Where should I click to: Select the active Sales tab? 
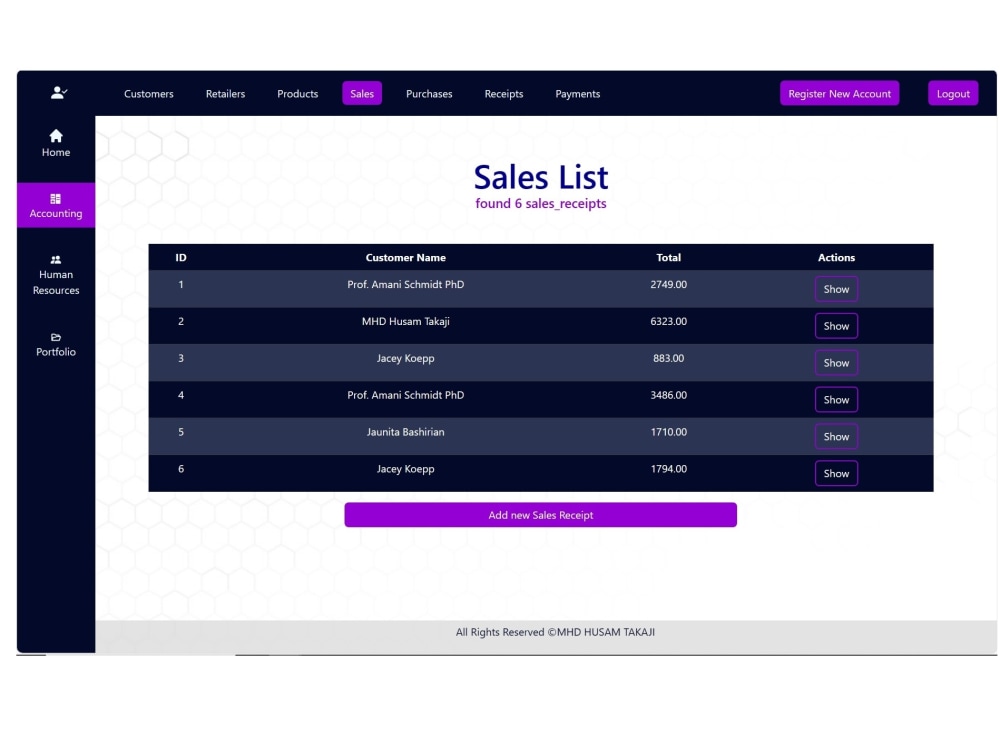click(x=362, y=93)
